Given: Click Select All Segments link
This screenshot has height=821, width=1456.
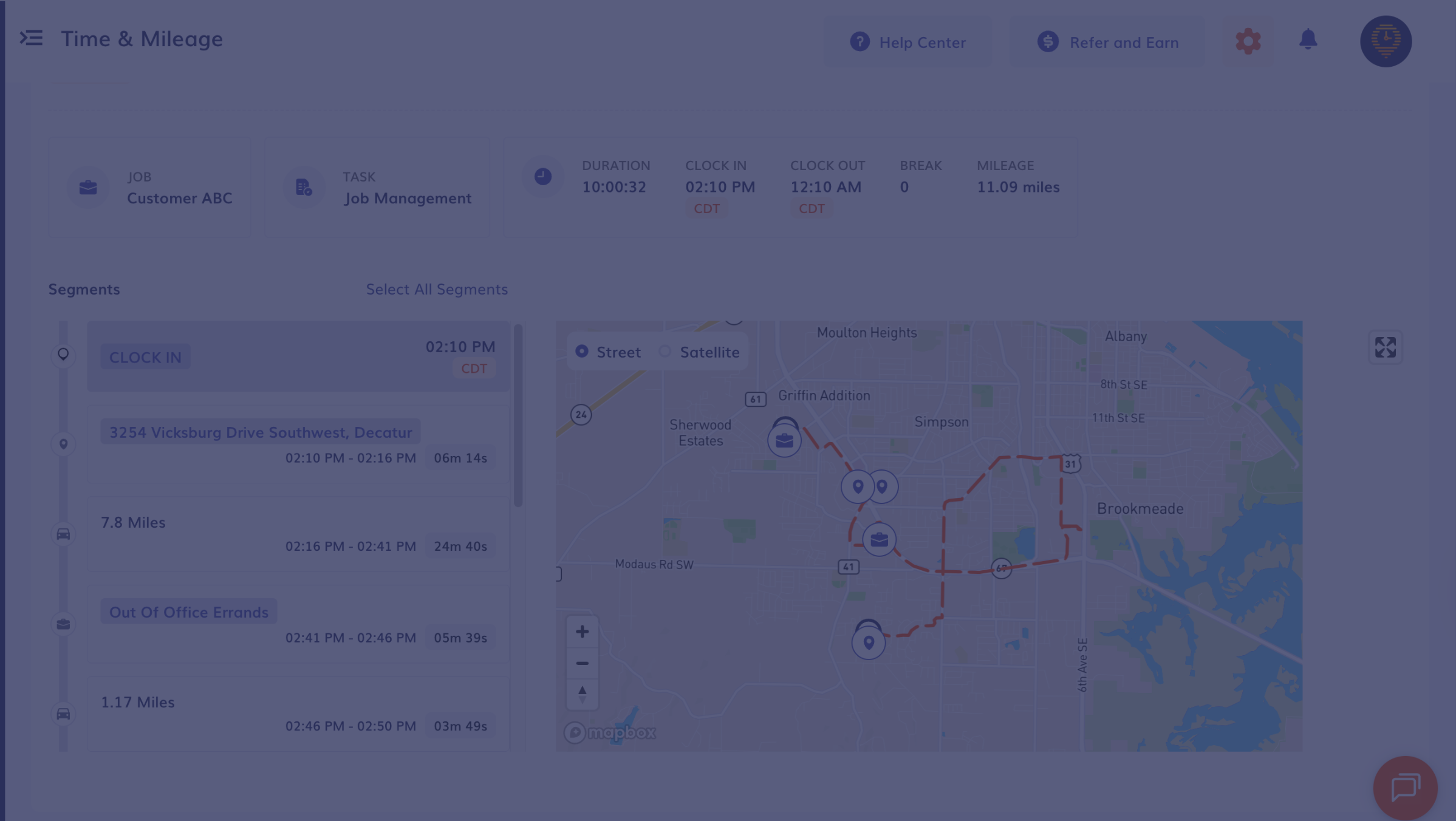Looking at the screenshot, I should click(x=436, y=290).
